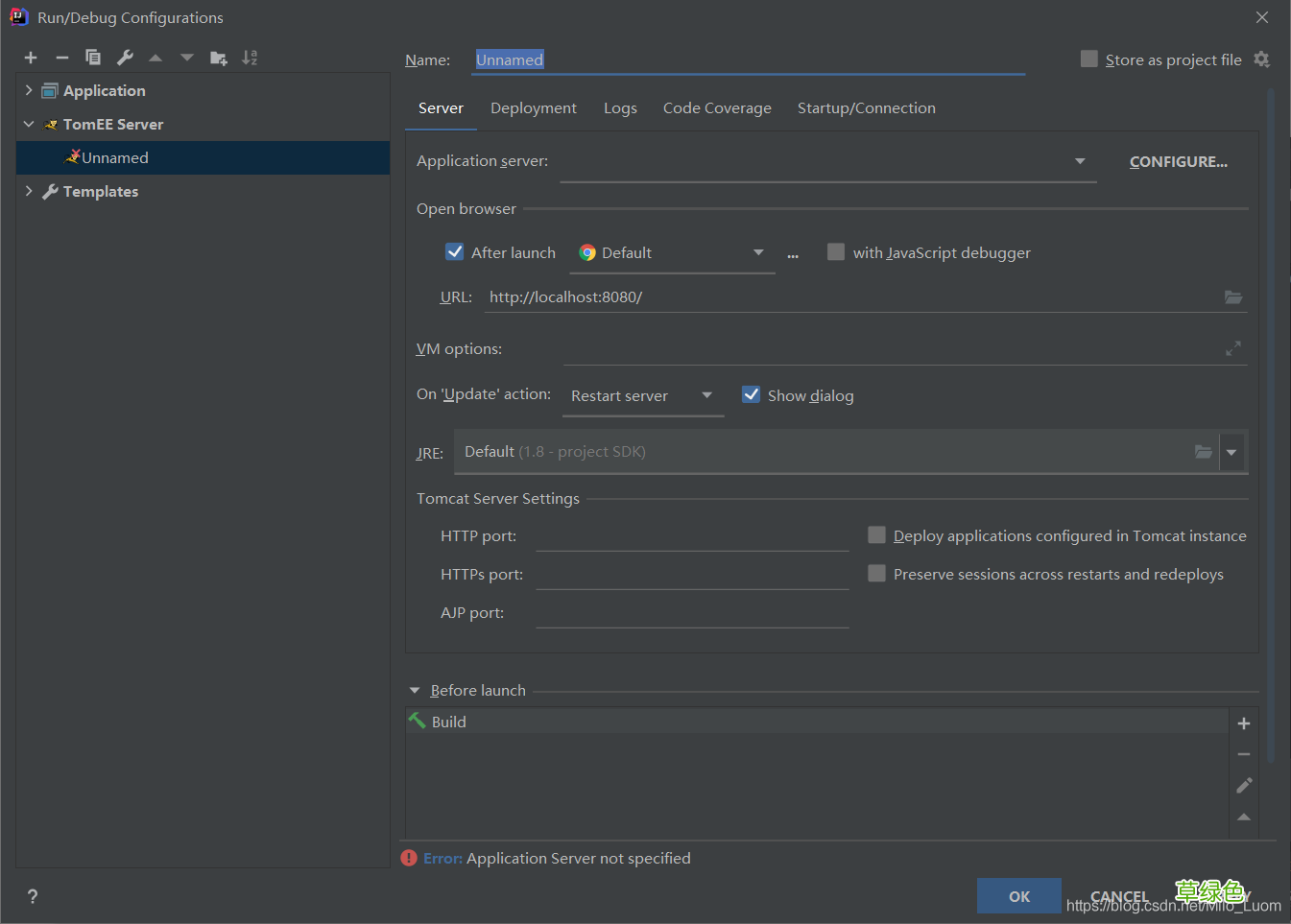Screen dimensions: 1291x924
Task: Click the Sort Configurations alphabetically icon
Action: [250, 58]
